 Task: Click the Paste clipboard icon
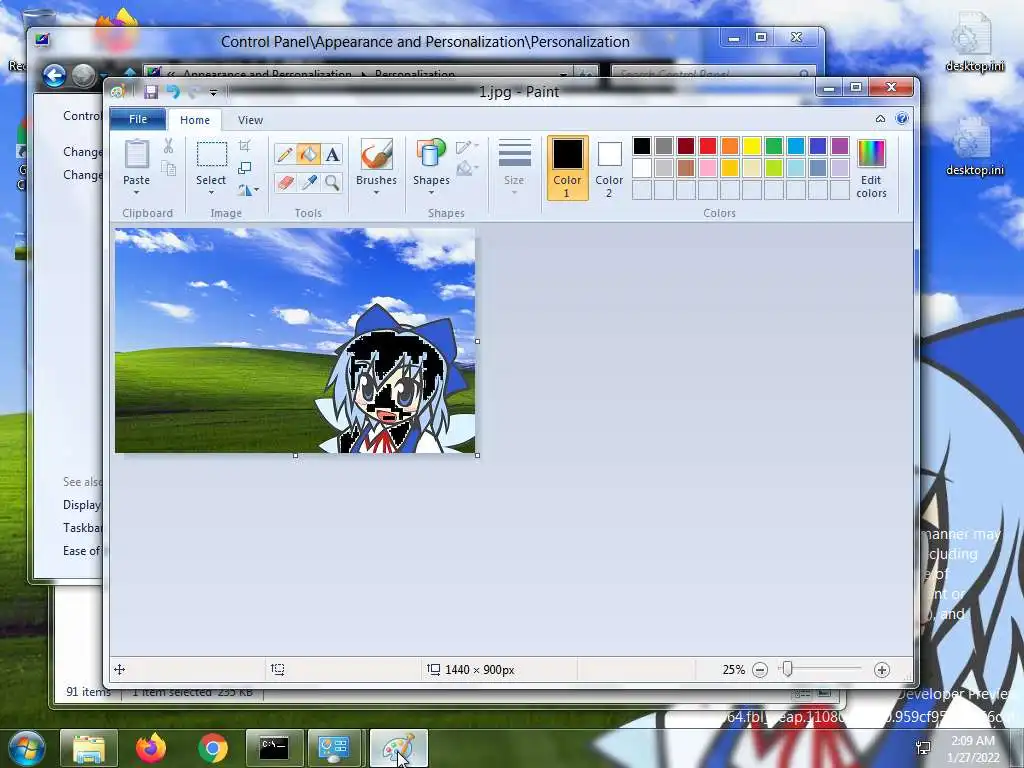tap(136, 155)
